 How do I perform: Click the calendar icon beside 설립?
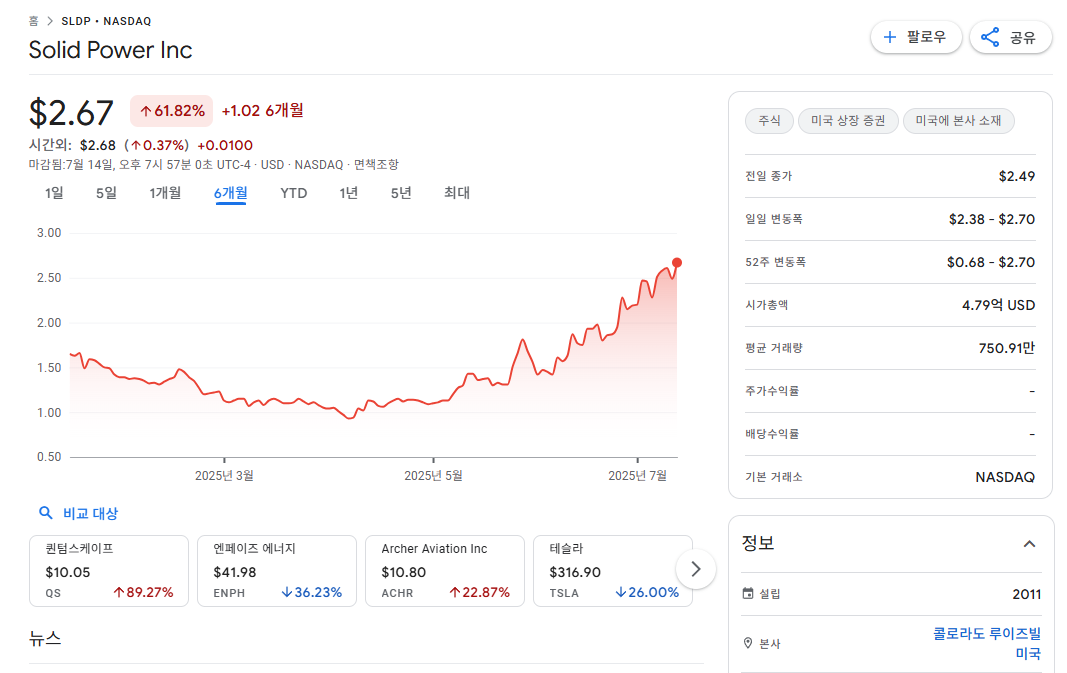tap(748, 593)
